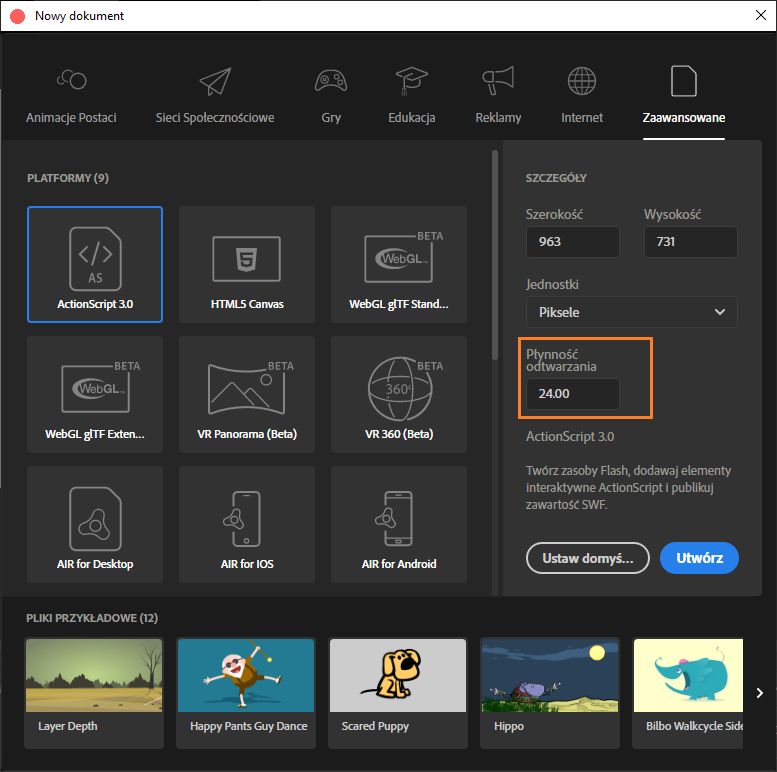Click the platforms list scrollbar
The image size is (777, 772).
(495, 255)
